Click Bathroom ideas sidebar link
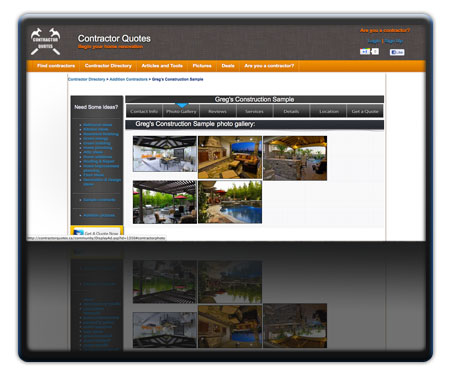 tap(98, 125)
